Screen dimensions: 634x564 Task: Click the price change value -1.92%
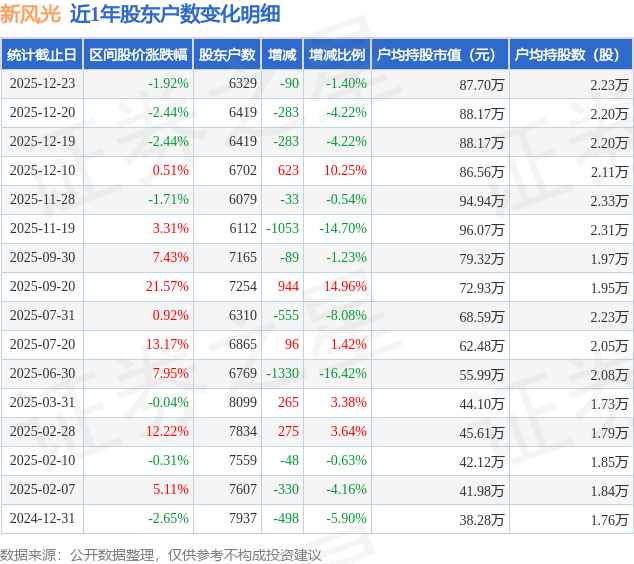(x=168, y=83)
